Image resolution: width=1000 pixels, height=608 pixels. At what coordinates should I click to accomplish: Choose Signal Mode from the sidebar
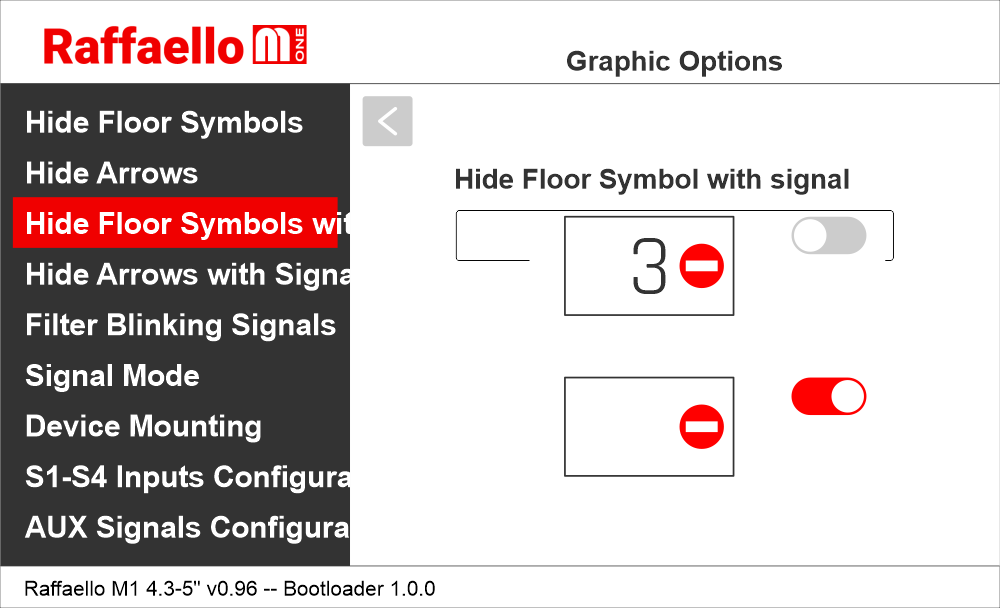tap(112, 376)
